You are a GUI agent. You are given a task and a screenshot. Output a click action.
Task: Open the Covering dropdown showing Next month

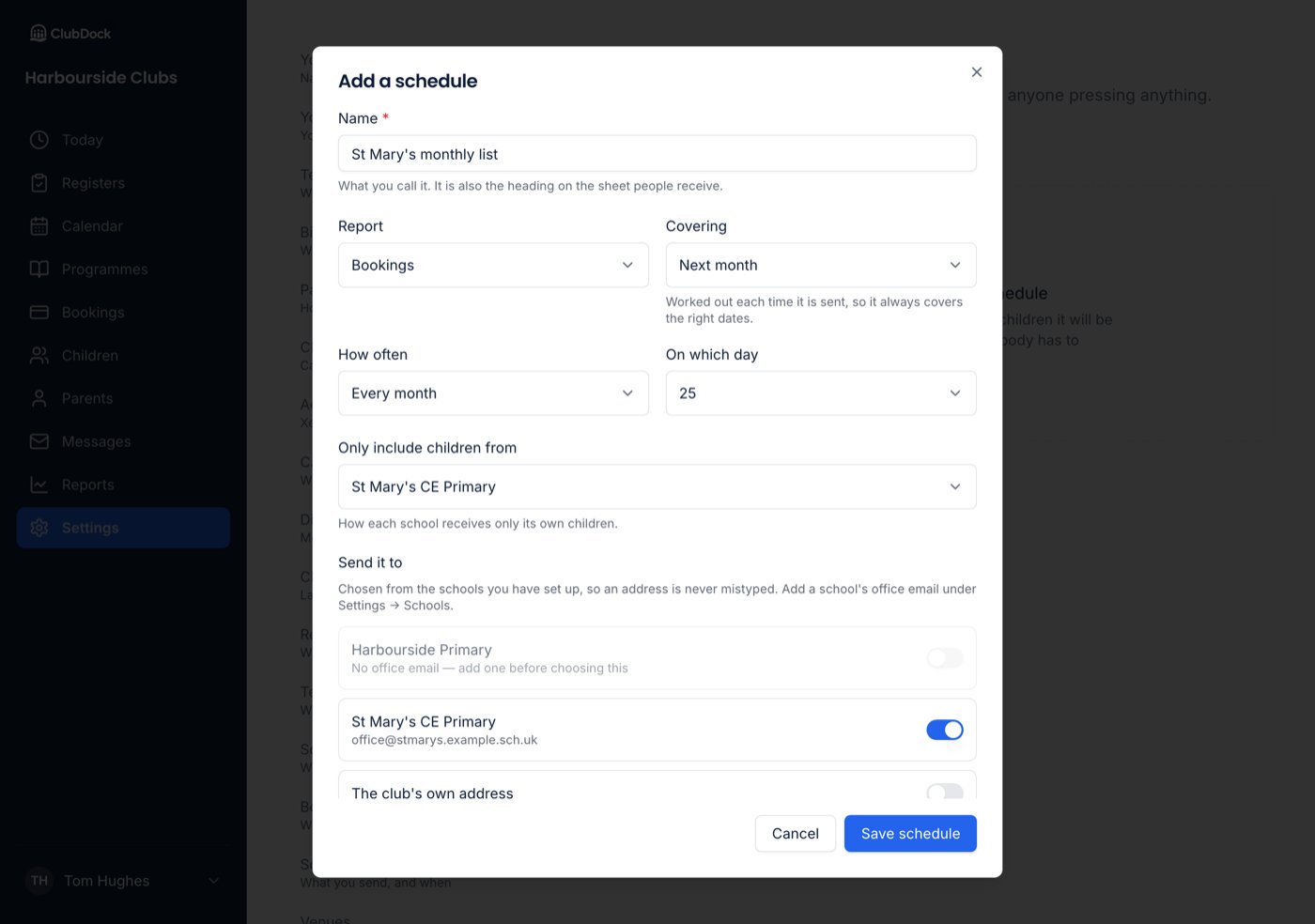[821, 265]
